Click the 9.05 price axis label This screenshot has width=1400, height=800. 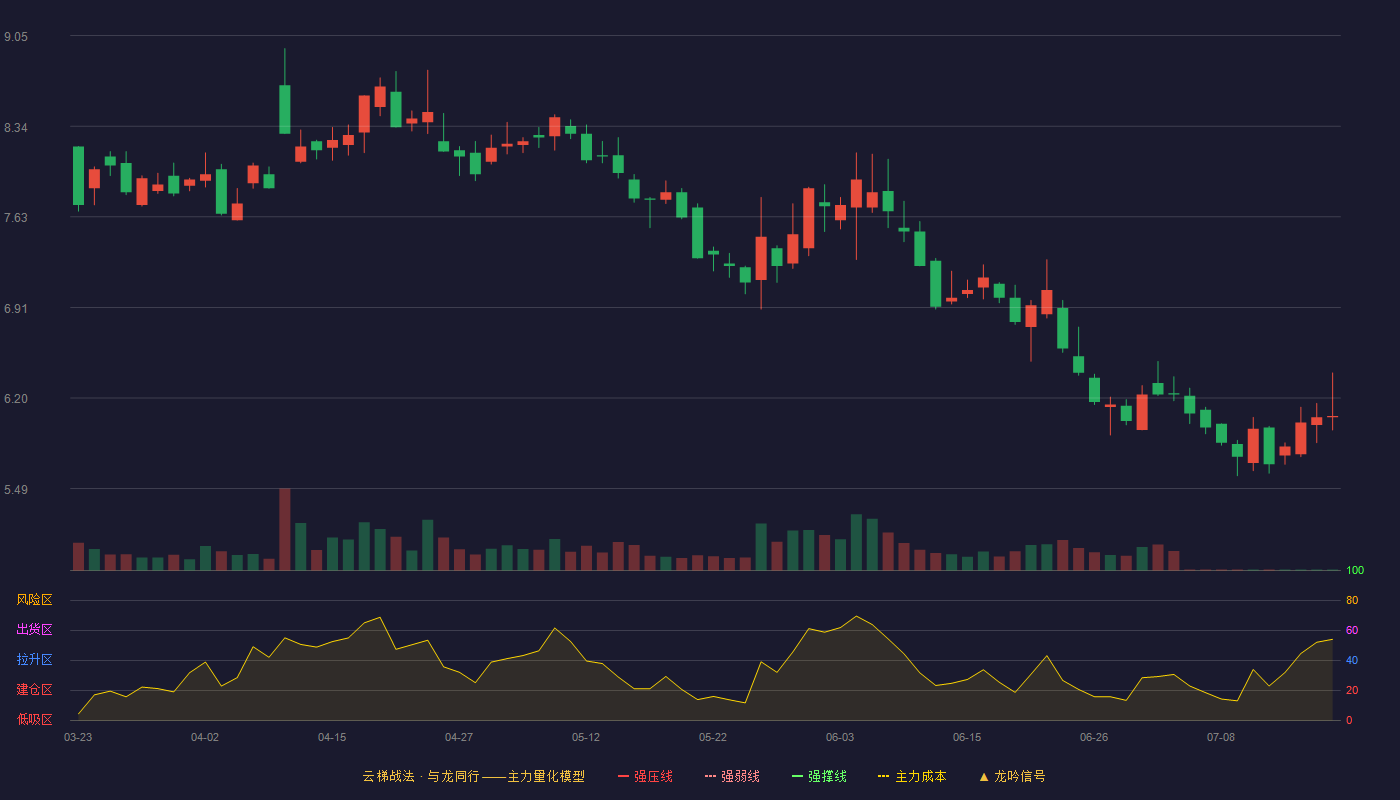coord(16,37)
